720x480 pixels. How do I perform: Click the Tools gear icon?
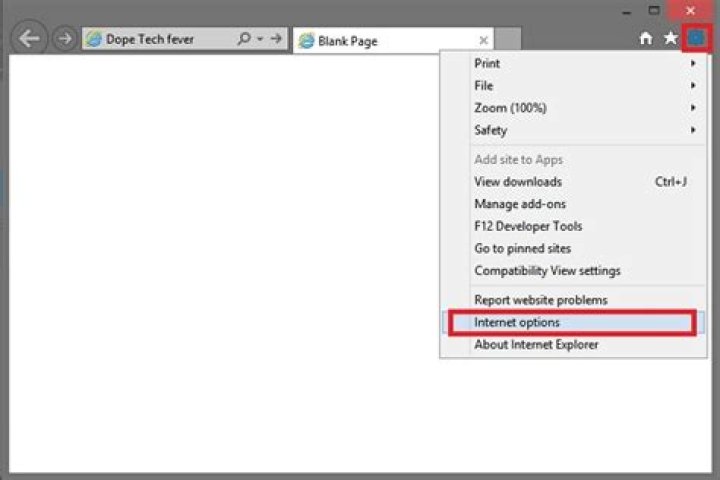[x=696, y=38]
